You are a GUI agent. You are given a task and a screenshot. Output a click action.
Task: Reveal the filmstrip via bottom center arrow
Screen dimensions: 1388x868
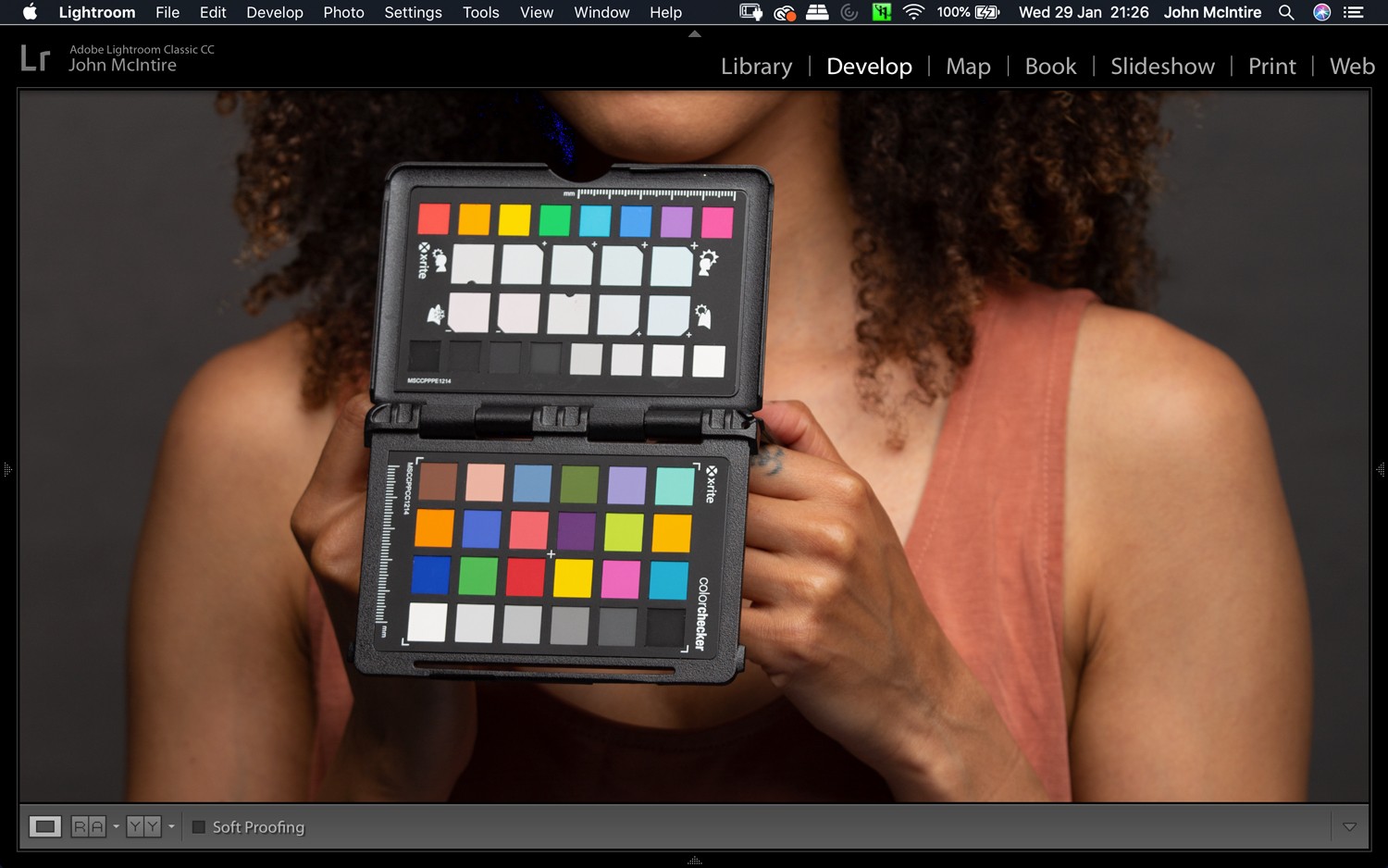coord(693,861)
